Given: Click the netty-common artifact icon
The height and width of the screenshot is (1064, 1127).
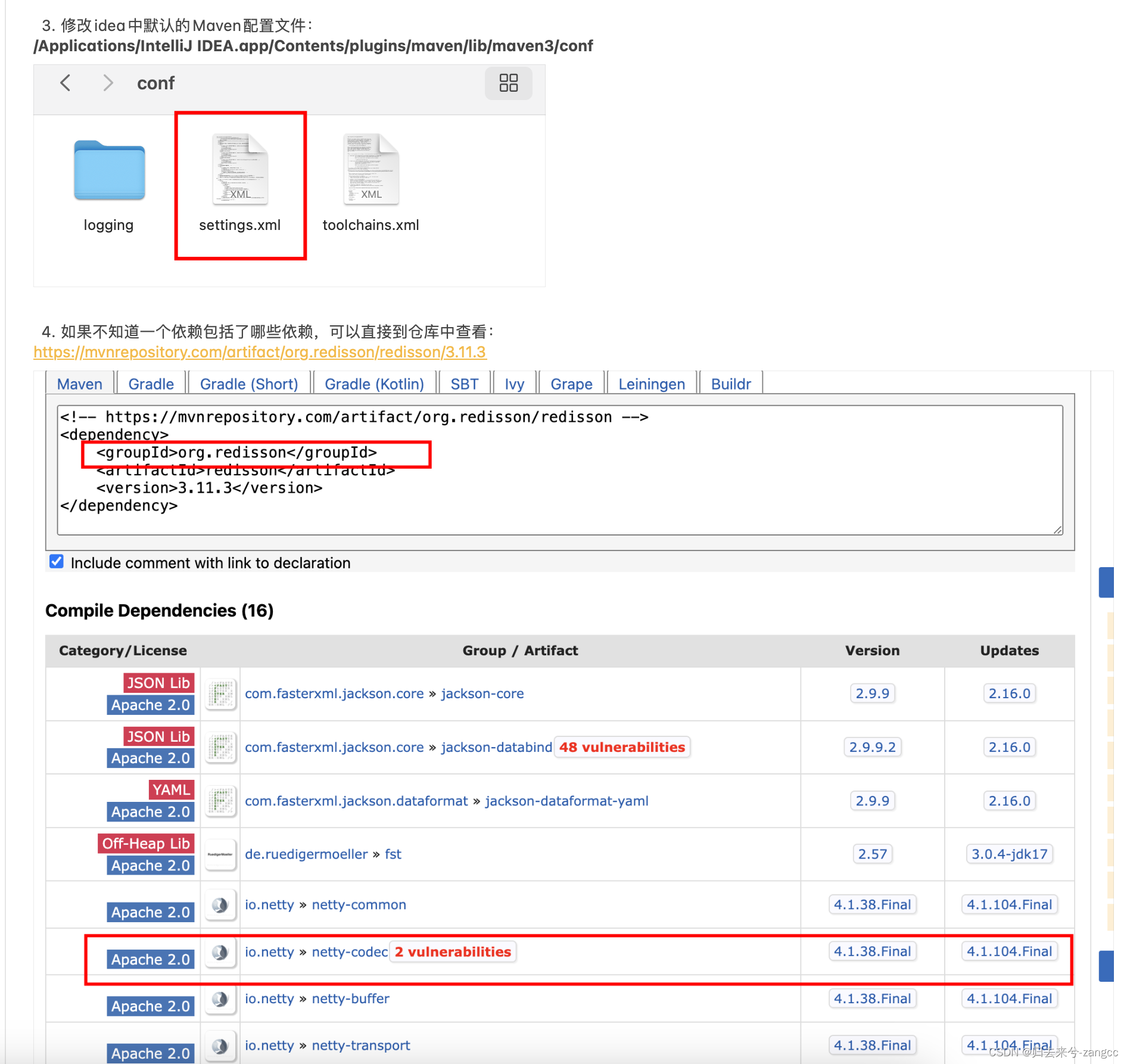Looking at the screenshot, I should (221, 905).
